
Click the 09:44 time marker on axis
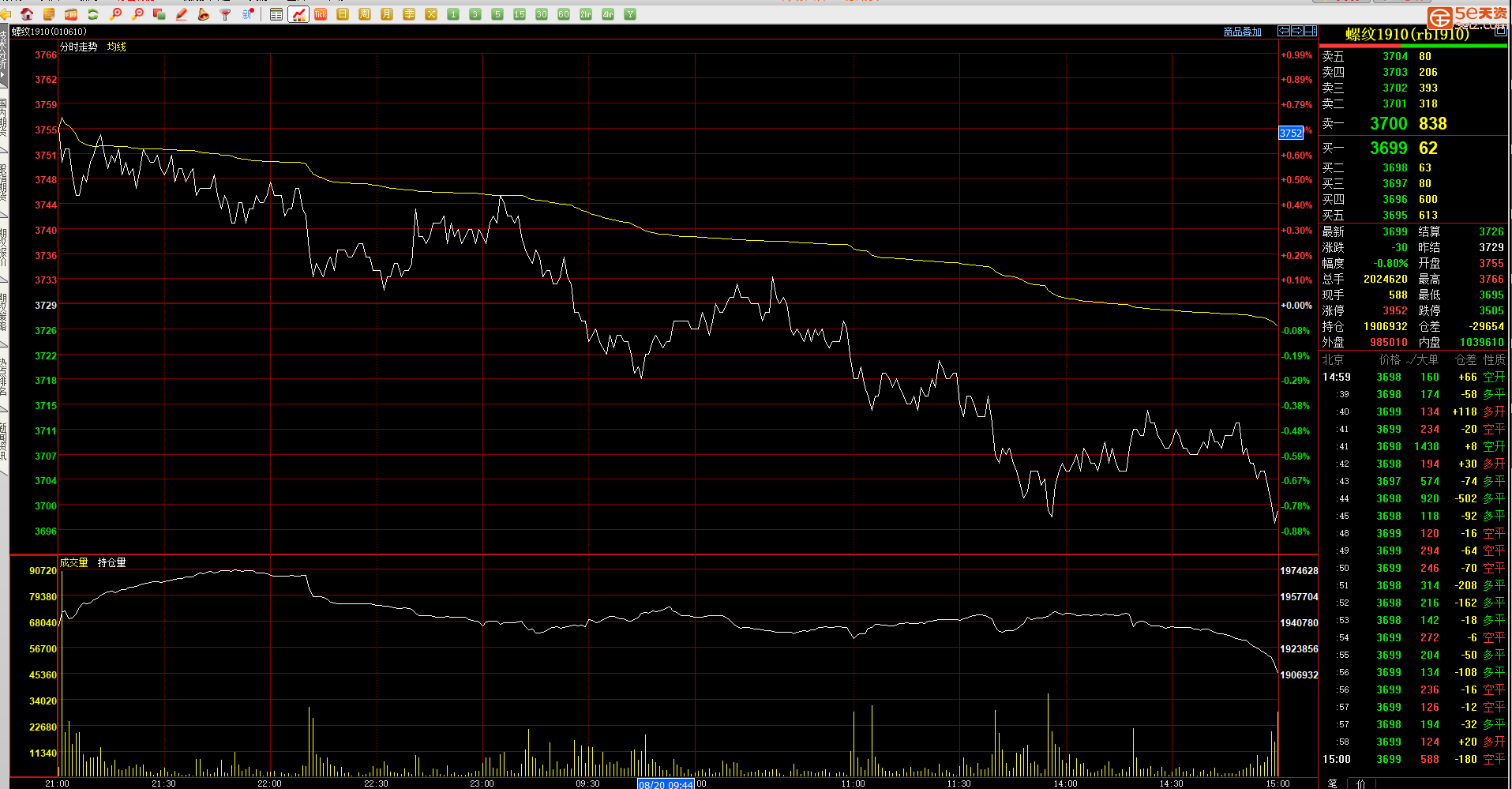tap(666, 784)
